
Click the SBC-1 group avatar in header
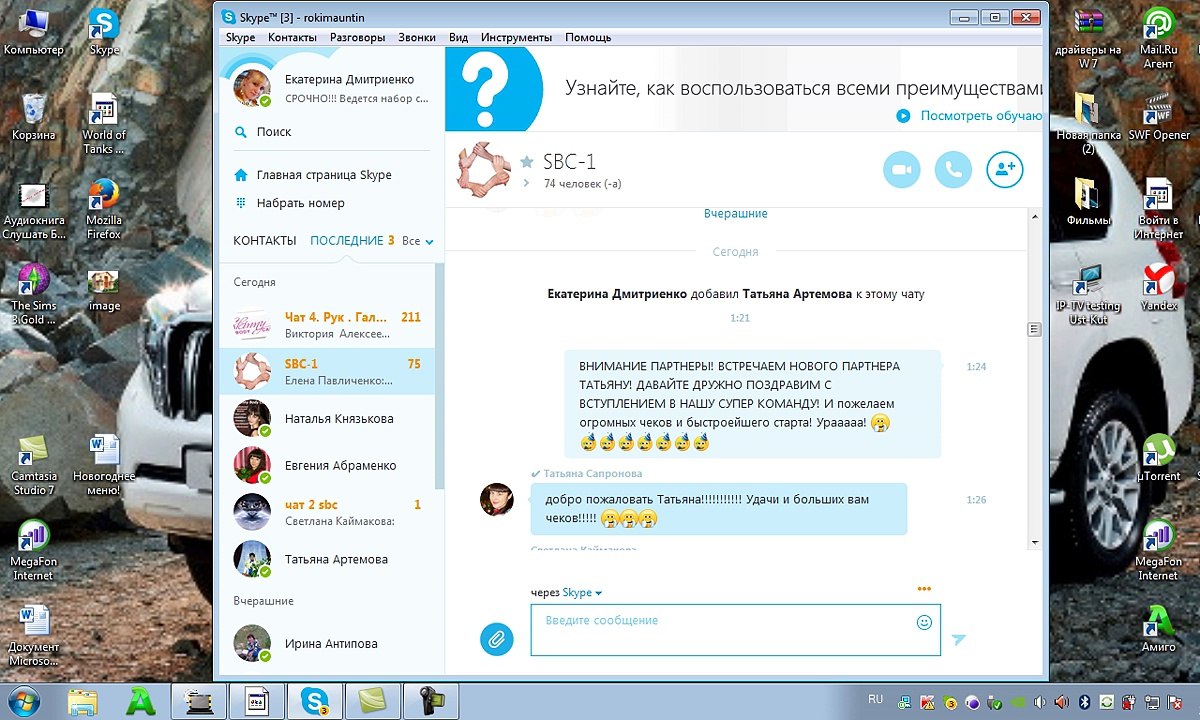pyautogui.click(x=484, y=169)
